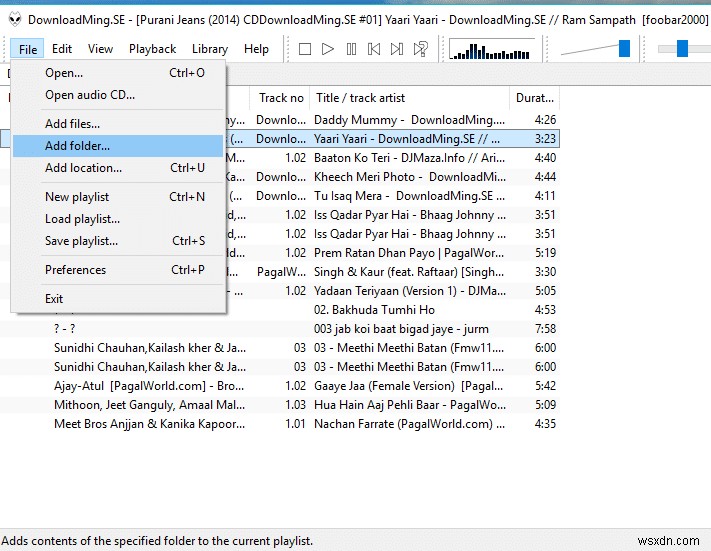
Task: Select track Yaari Yaari
Action: [407, 139]
